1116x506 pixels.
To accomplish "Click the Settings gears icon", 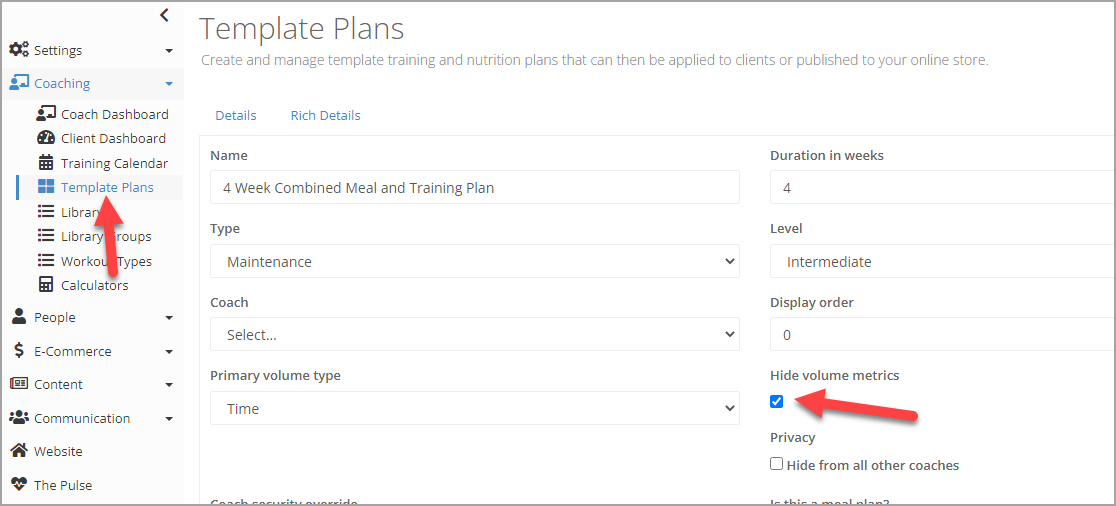I will (19, 50).
